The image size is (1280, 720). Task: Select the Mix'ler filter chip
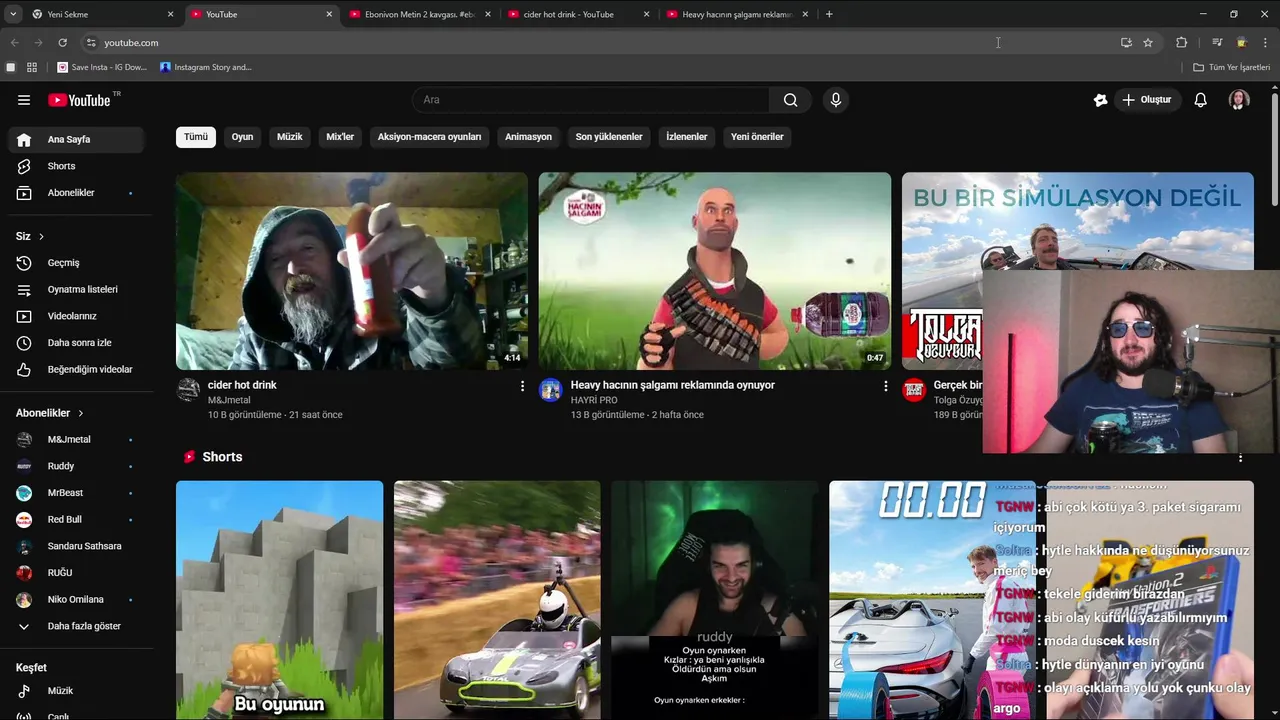[x=340, y=137]
